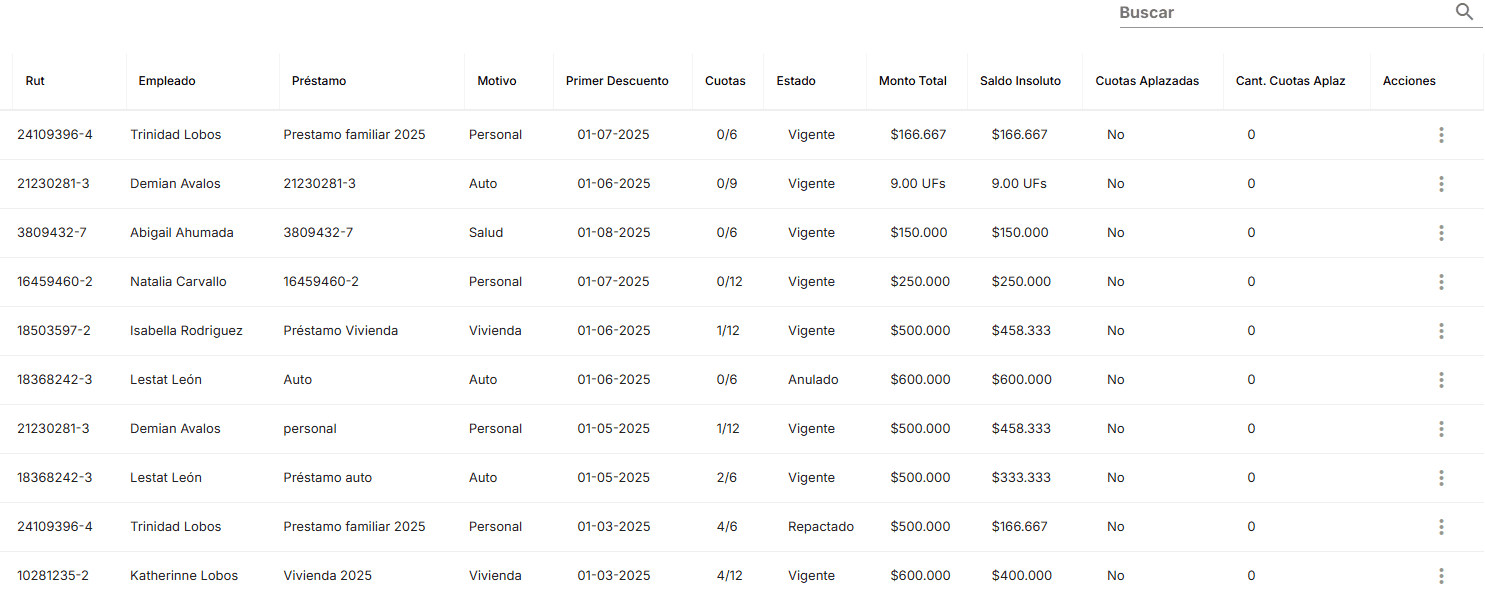Focus the Buscar search field
The image size is (1485, 598).
click(1283, 13)
